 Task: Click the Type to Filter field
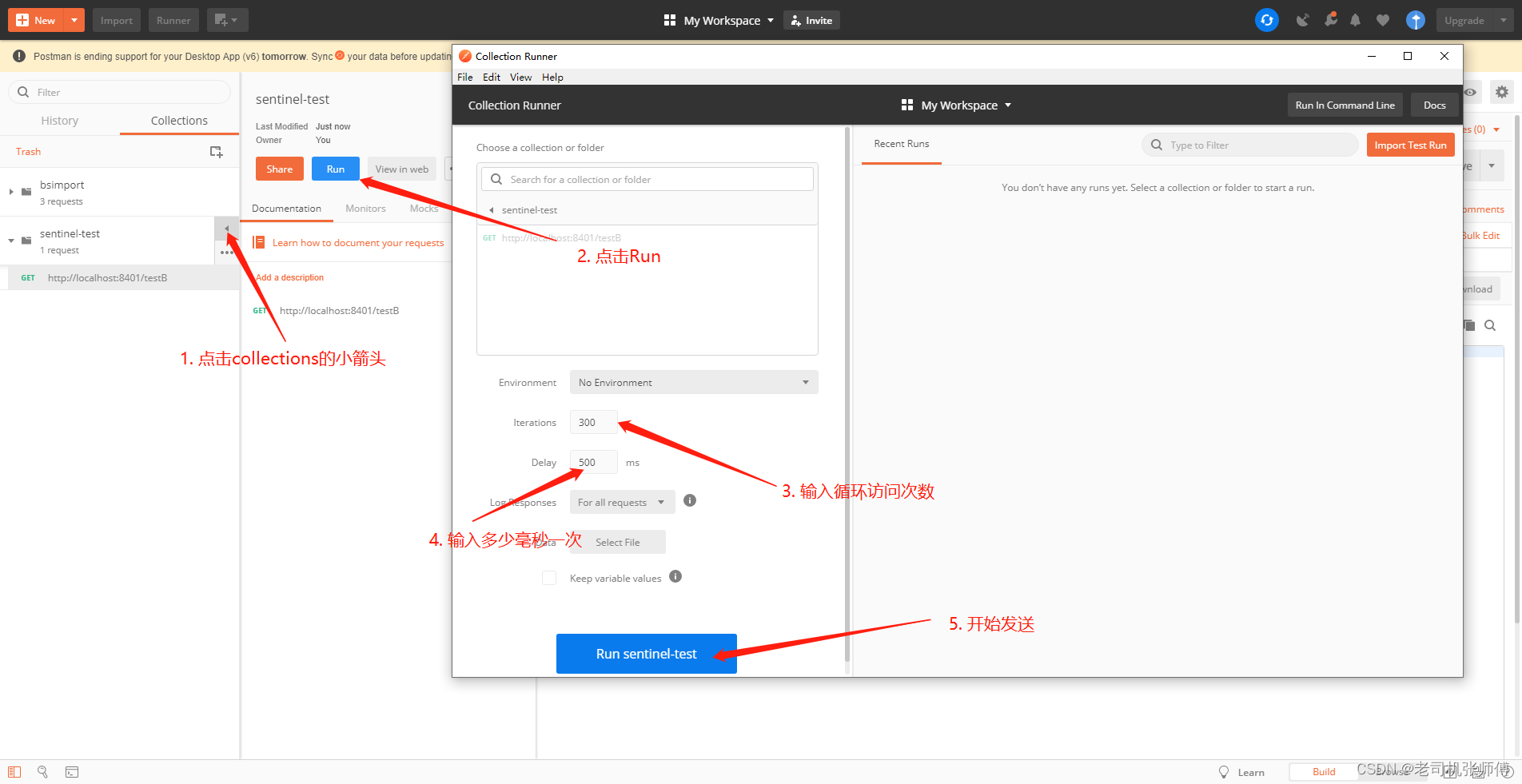[x=1249, y=145]
